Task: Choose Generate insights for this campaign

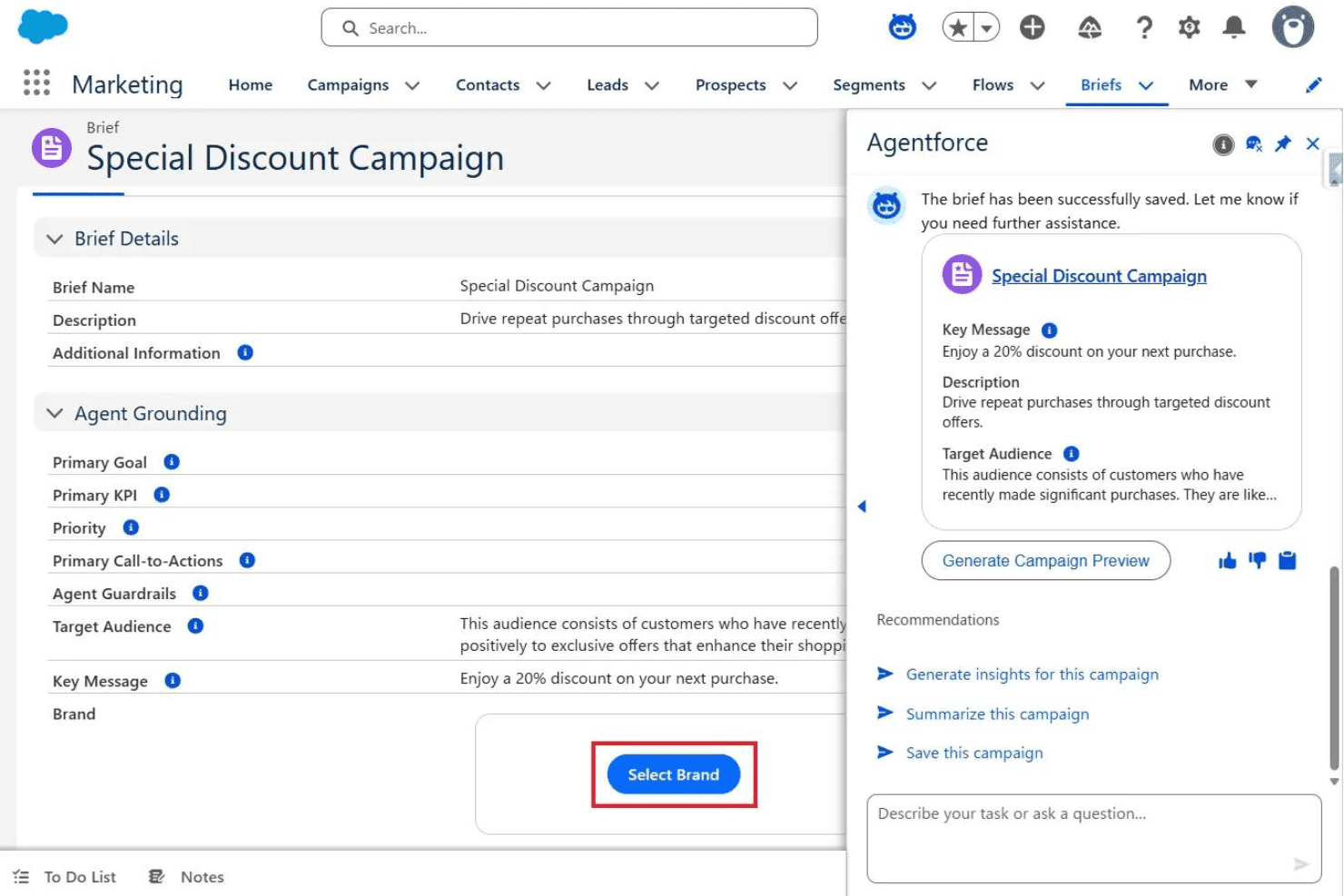Action: click(x=1033, y=674)
